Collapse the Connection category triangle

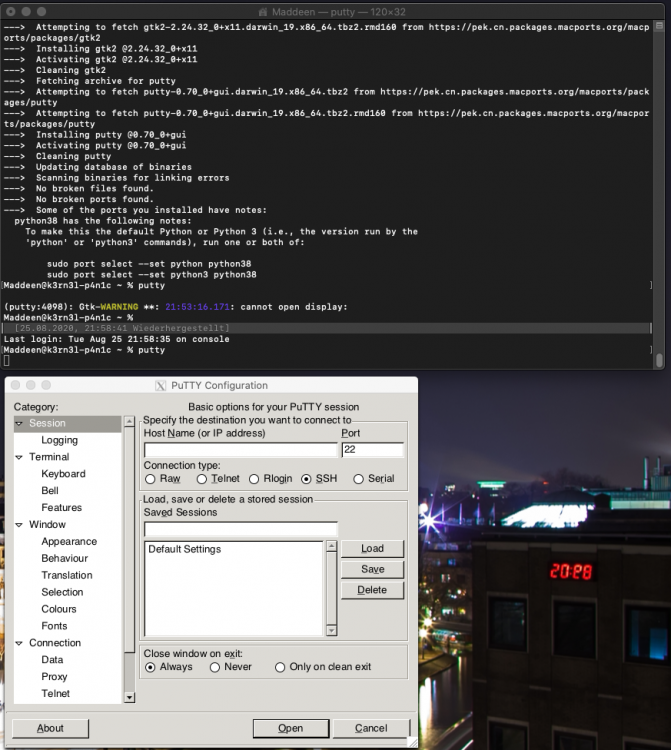pos(19,643)
